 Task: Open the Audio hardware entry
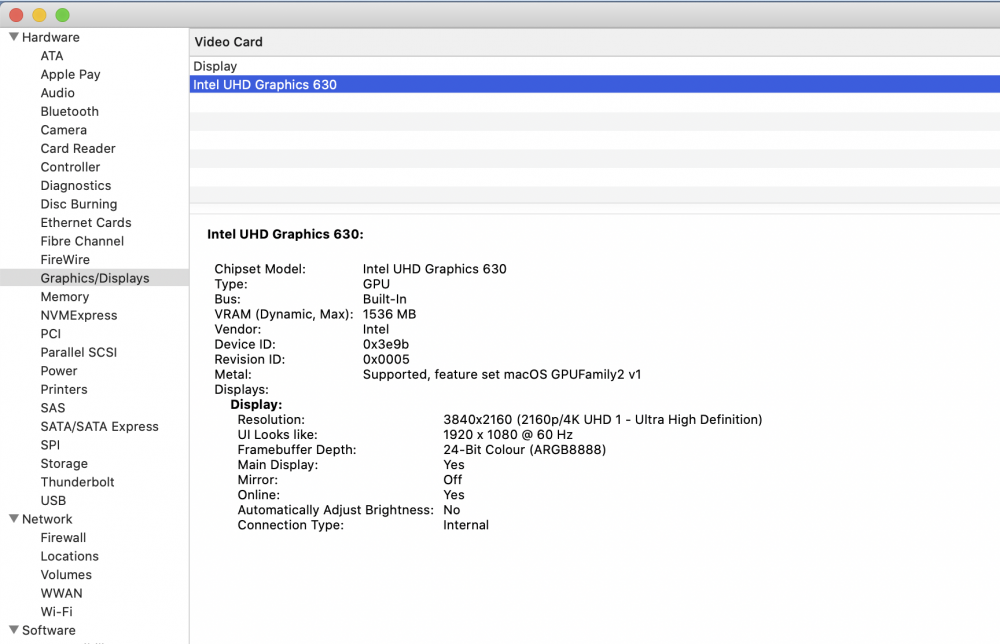point(57,93)
